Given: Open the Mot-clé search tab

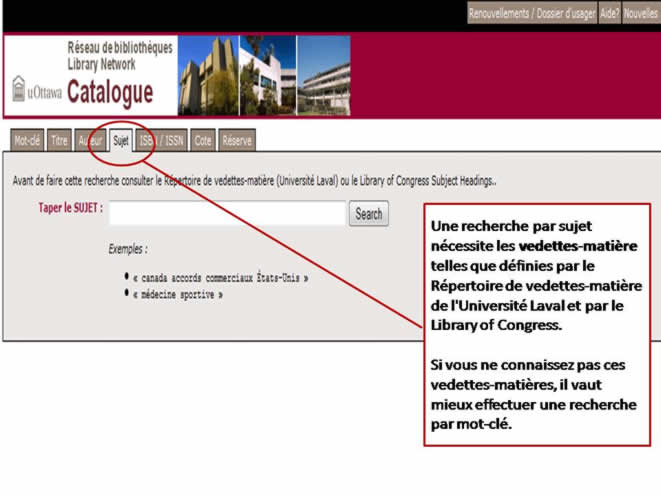Looking at the screenshot, I should point(27,140).
